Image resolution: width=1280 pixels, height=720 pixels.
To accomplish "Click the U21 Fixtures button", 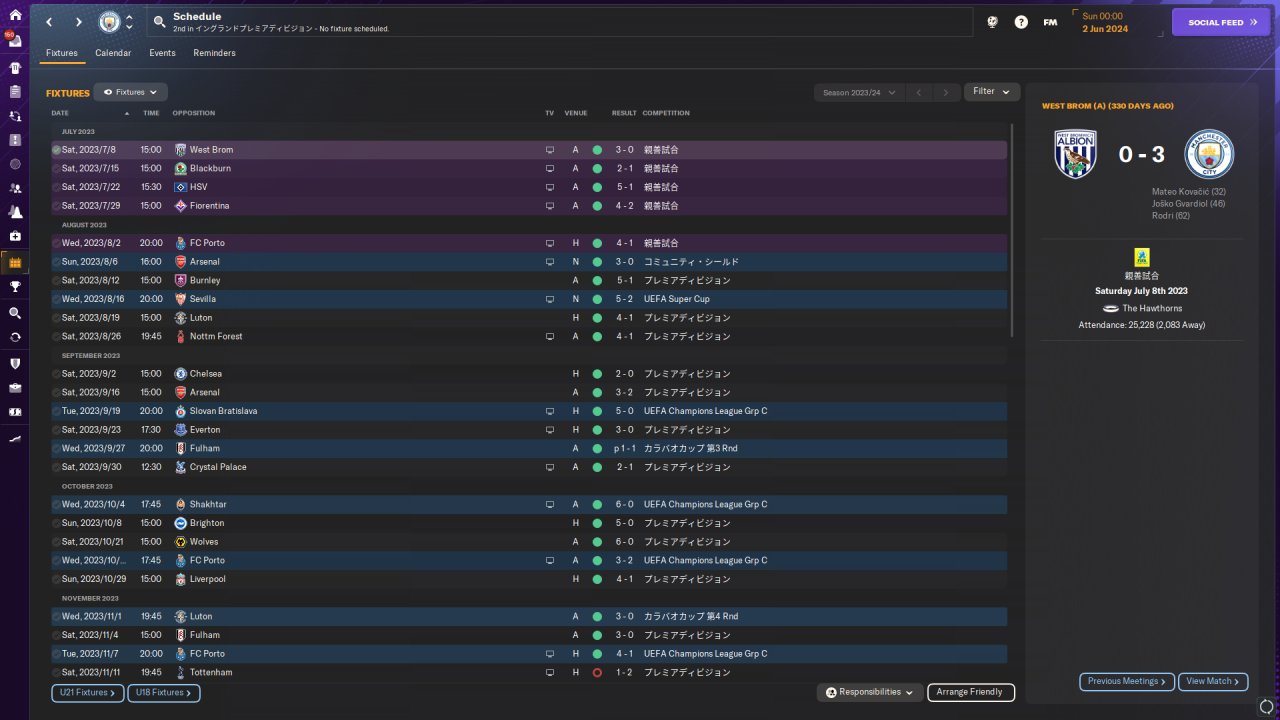I will click(x=87, y=692).
